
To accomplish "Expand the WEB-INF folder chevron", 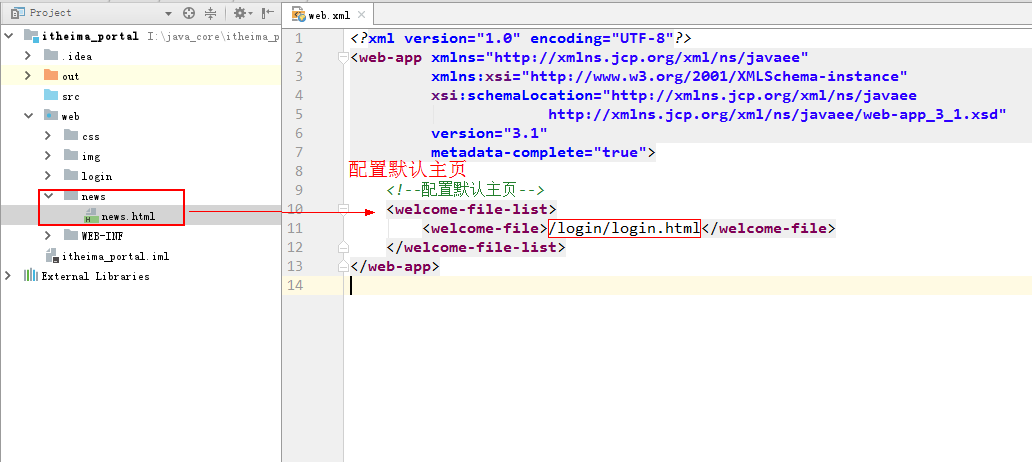I will tap(48, 236).
